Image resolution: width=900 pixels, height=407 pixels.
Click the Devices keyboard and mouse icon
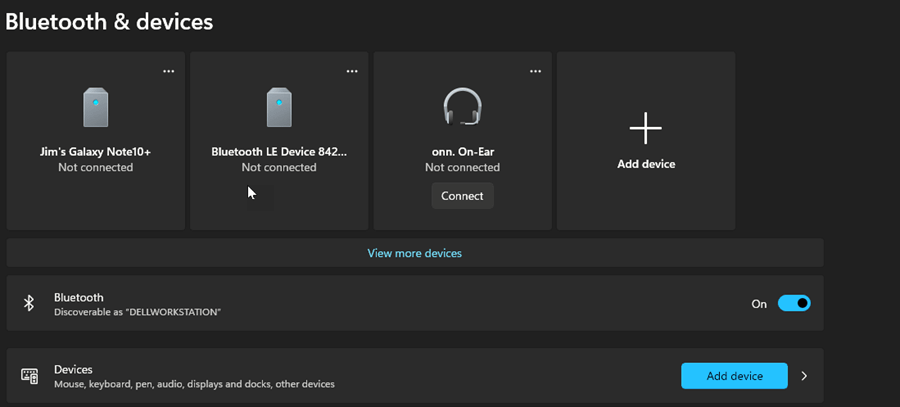(x=29, y=375)
